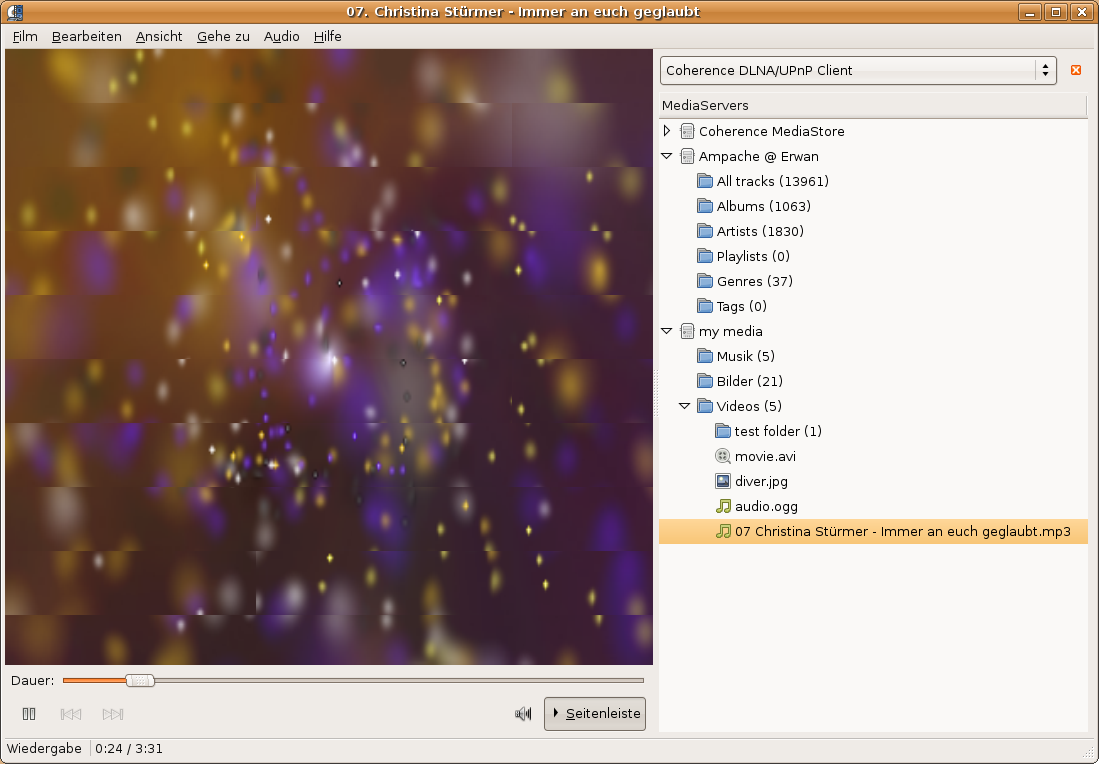This screenshot has width=1099, height=764.
Task: Select Artists (1830)
Action: click(x=760, y=231)
